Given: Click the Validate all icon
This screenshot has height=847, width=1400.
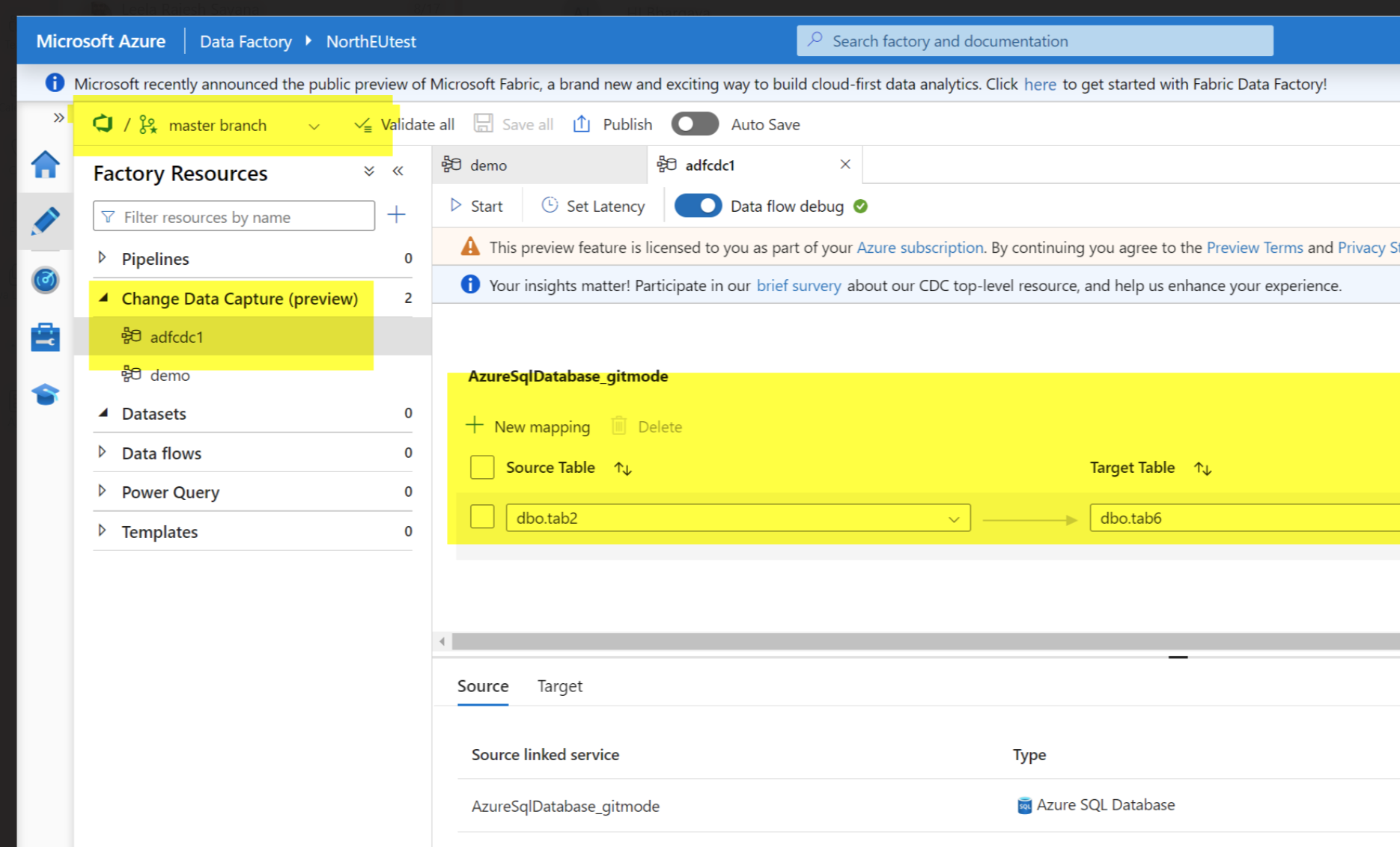Looking at the screenshot, I should click(x=364, y=123).
